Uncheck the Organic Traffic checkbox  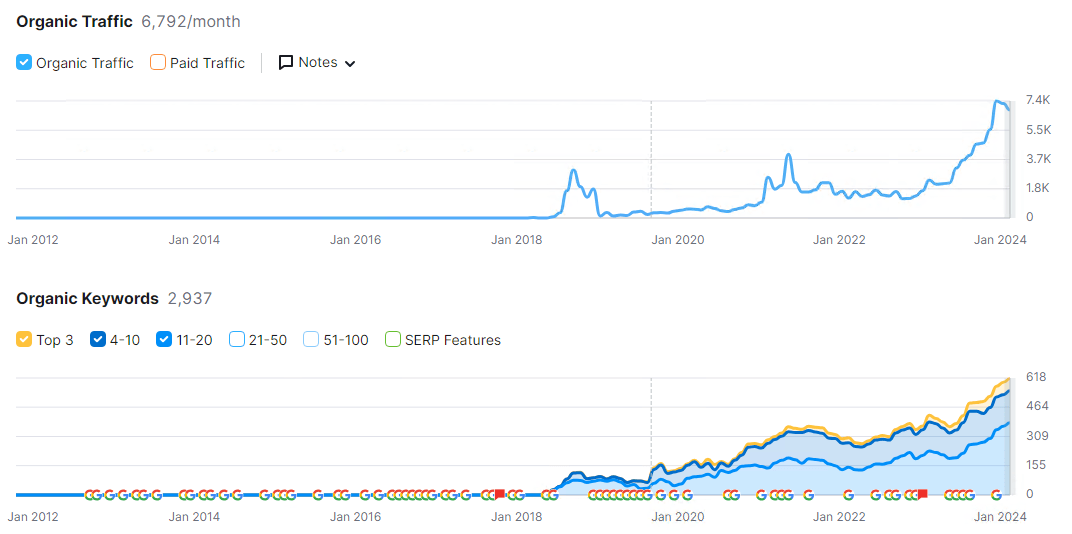[x=25, y=62]
